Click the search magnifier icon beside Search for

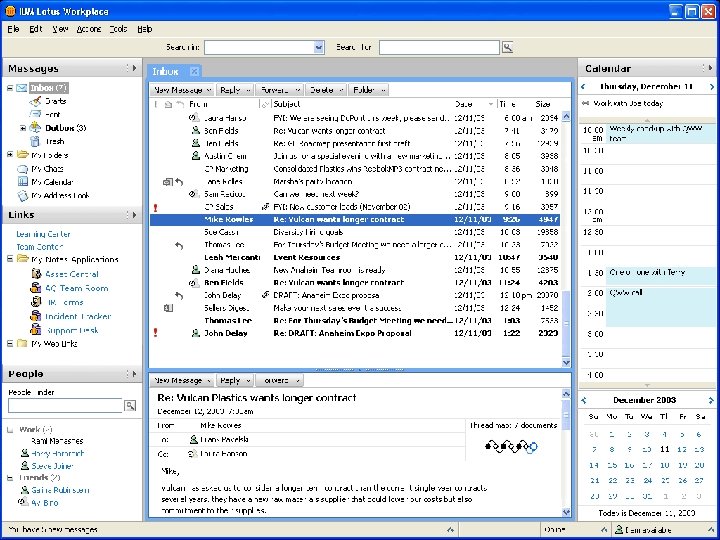(507, 47)
